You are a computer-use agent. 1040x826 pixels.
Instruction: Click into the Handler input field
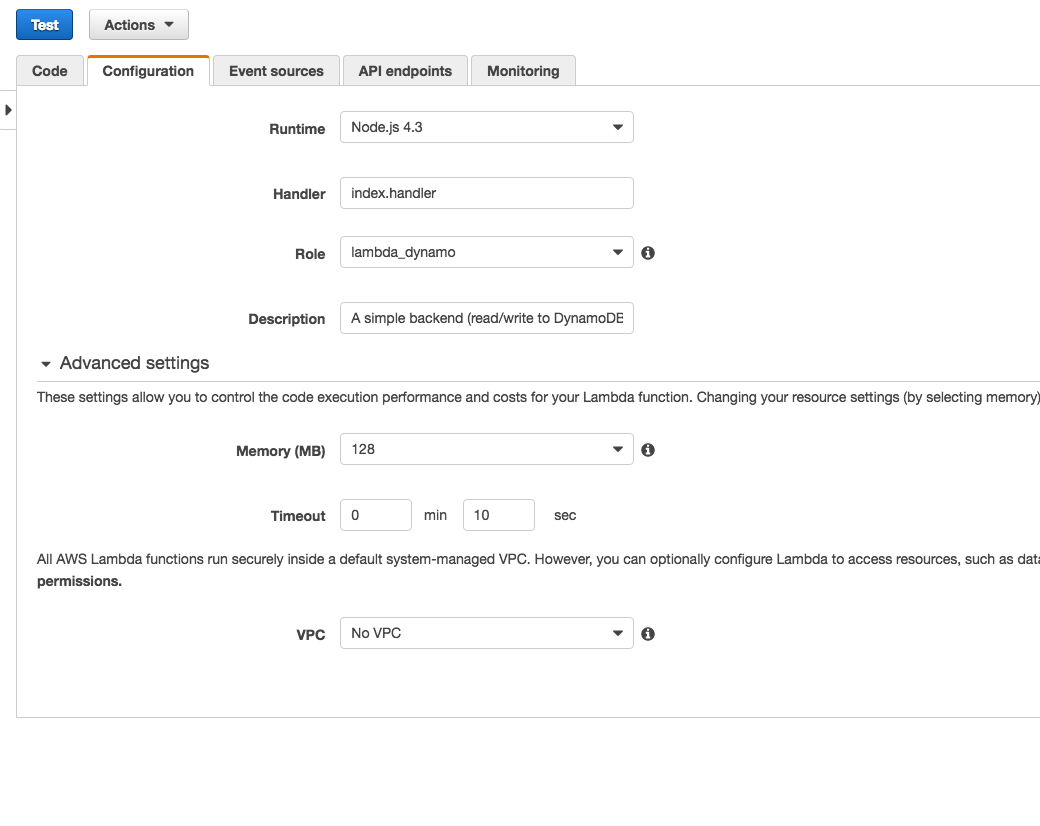[487, 193]
